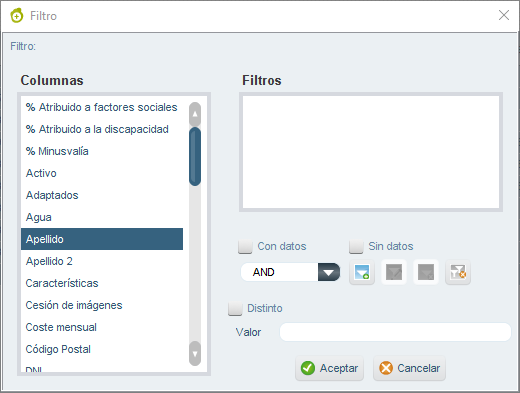
Task: Click the columns list scroll down arrow
Action: [x=195, y=353]
